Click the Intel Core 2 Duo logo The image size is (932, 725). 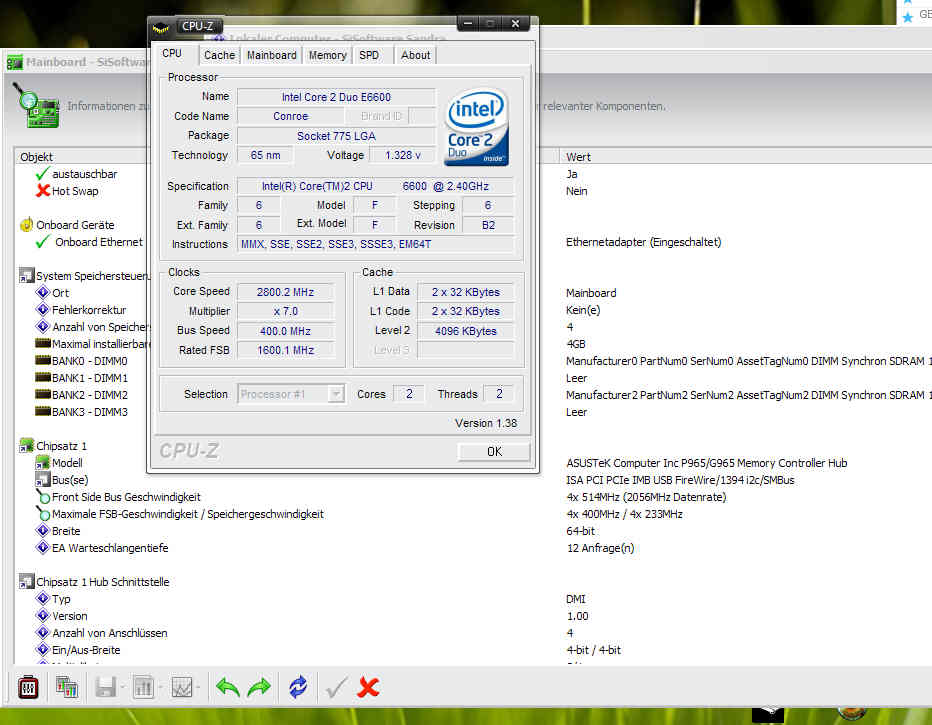[477, 127]
